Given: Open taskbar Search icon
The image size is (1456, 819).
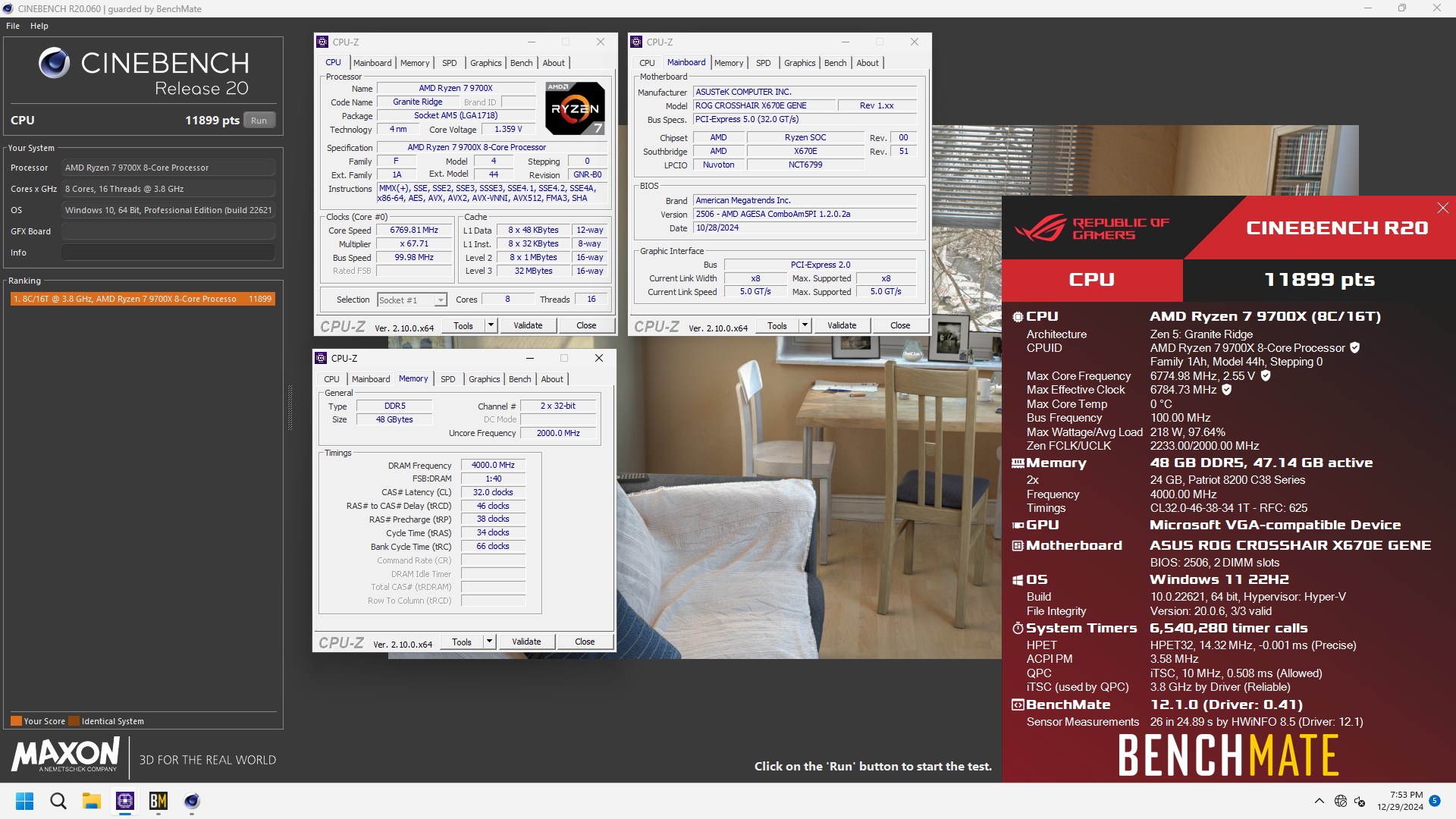Looking at the screenshot, I should point(58,801).
